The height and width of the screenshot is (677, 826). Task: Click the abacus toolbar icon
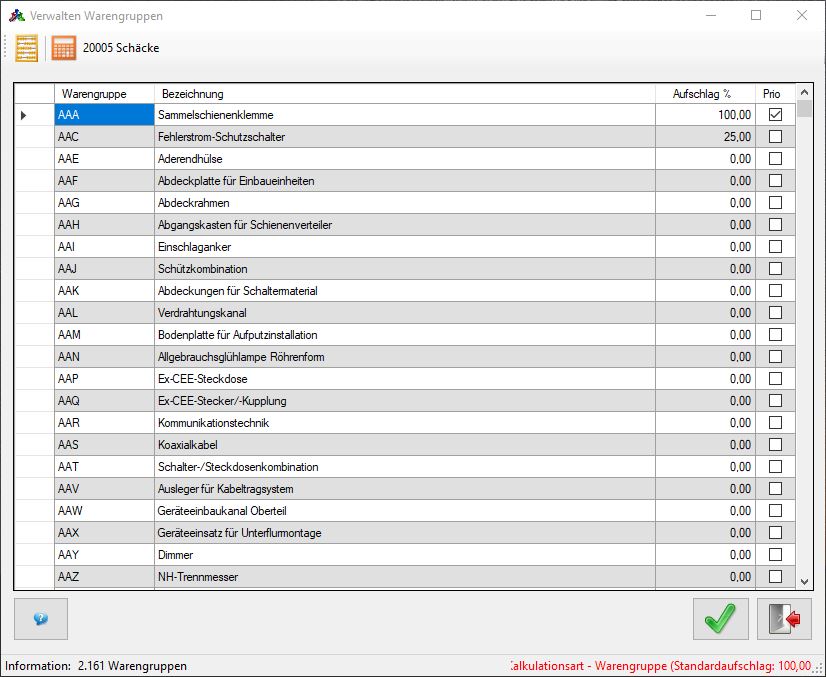(x=26, y=48)
